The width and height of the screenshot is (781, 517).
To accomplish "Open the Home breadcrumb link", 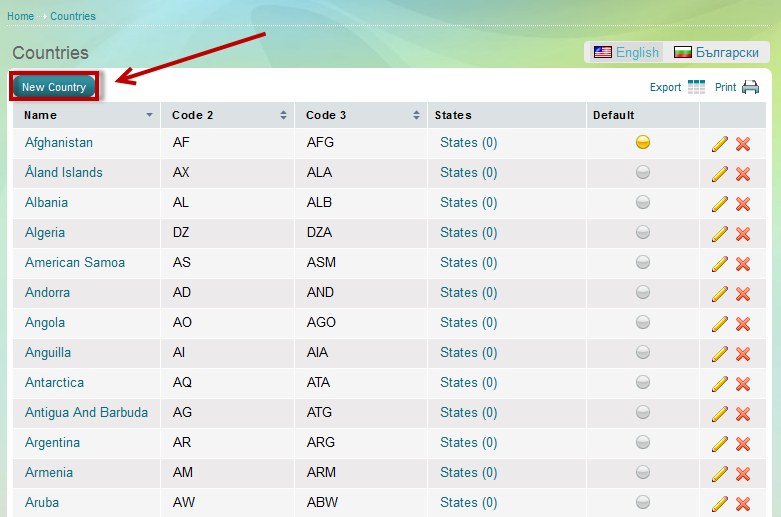I will pos(20,16).
